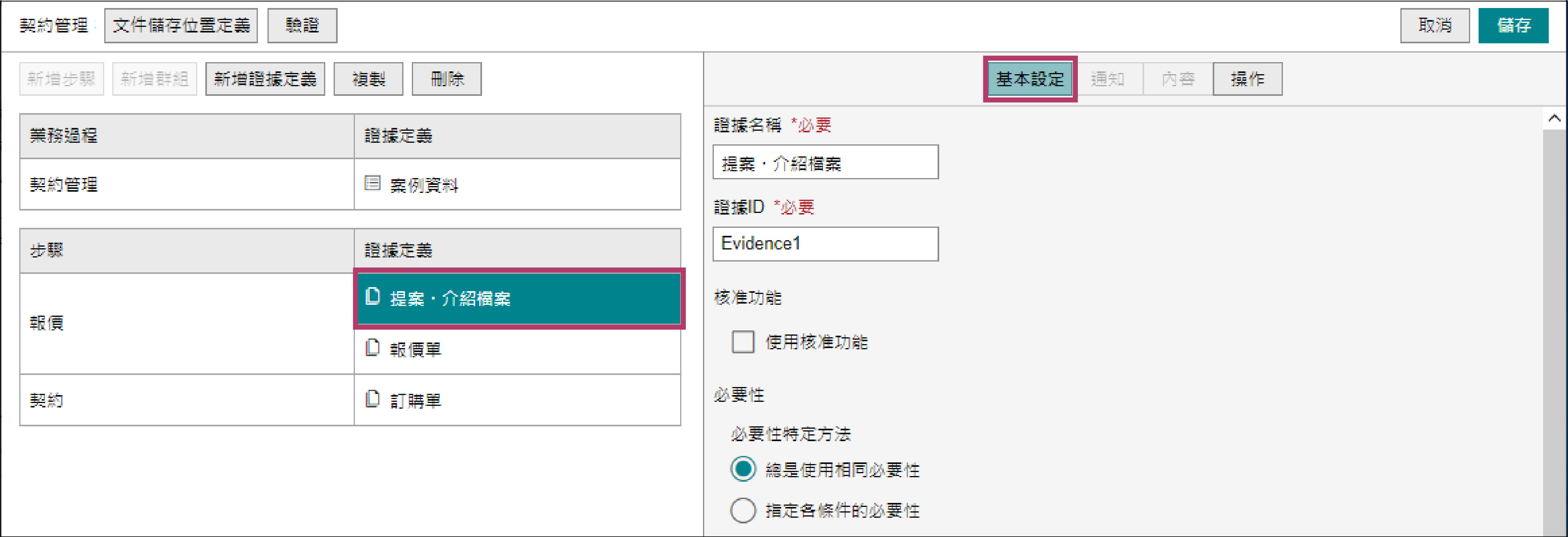Select 總是使用相同必要性 radio option
The width and height of the screenshot is (1568, 537).
743,469
